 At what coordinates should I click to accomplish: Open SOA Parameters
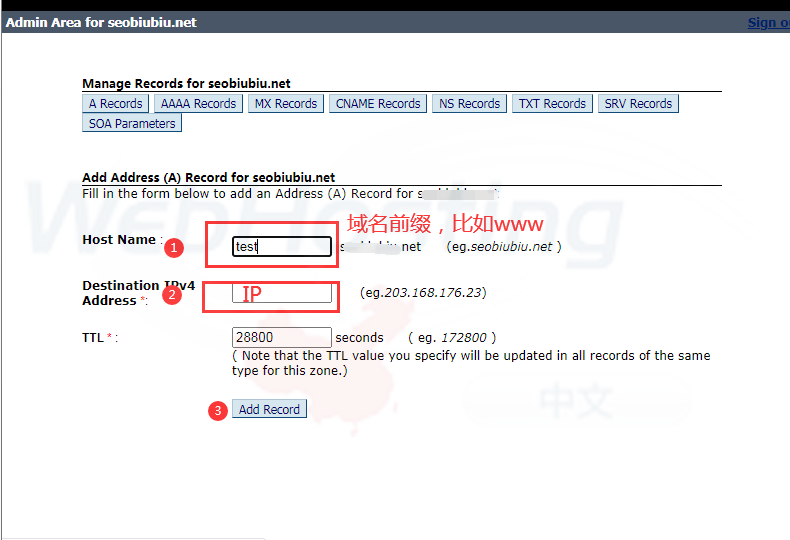(x=132, y=124)
